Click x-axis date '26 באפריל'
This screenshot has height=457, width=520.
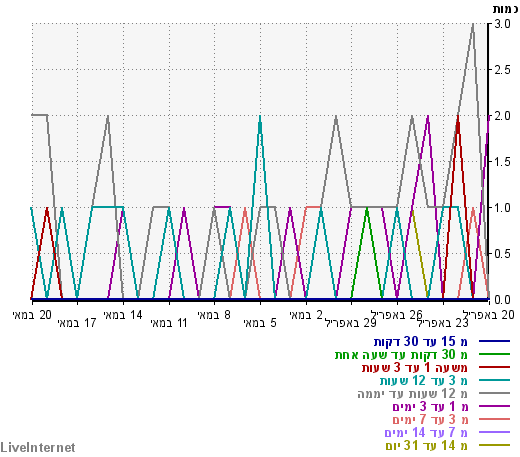(397, 315)
